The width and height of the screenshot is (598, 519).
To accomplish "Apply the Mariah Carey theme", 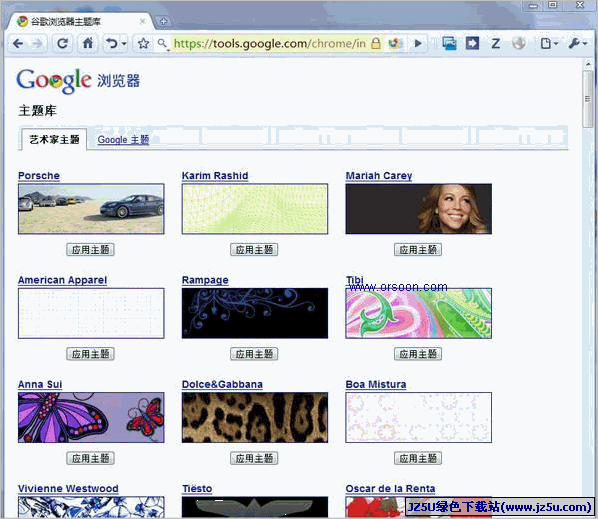I will (x=418, y=250).
